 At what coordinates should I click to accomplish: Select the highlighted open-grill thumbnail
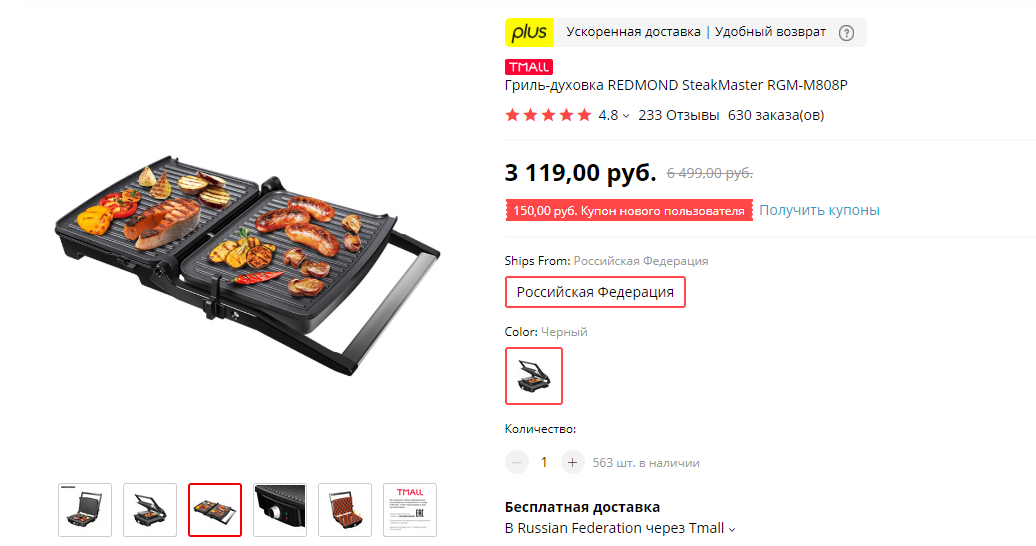coord(215,510)
